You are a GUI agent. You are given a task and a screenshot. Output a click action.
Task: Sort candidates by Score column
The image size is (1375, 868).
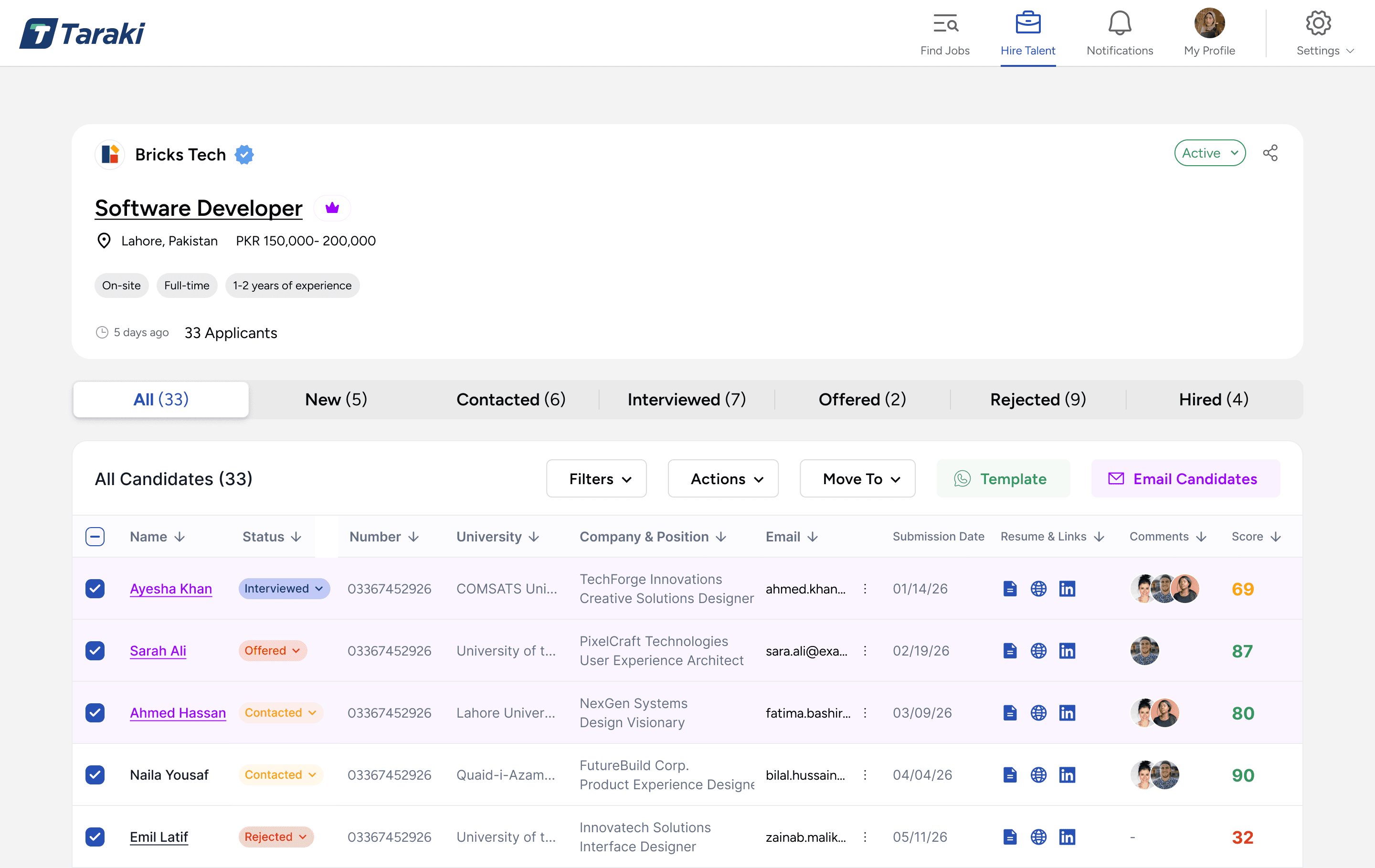coord(1254,536)
